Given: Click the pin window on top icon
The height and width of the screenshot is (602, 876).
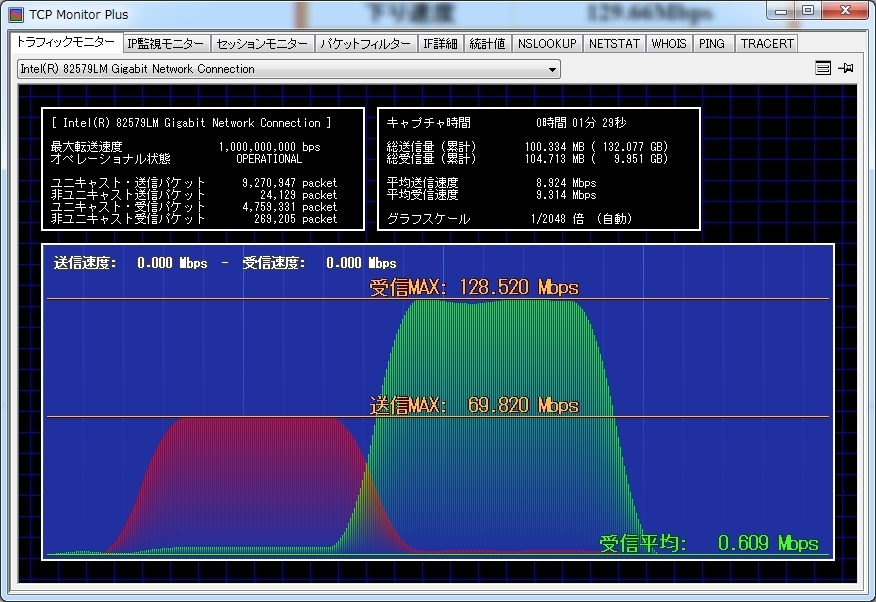Looking at the screenshot, I should coord(846,68).
